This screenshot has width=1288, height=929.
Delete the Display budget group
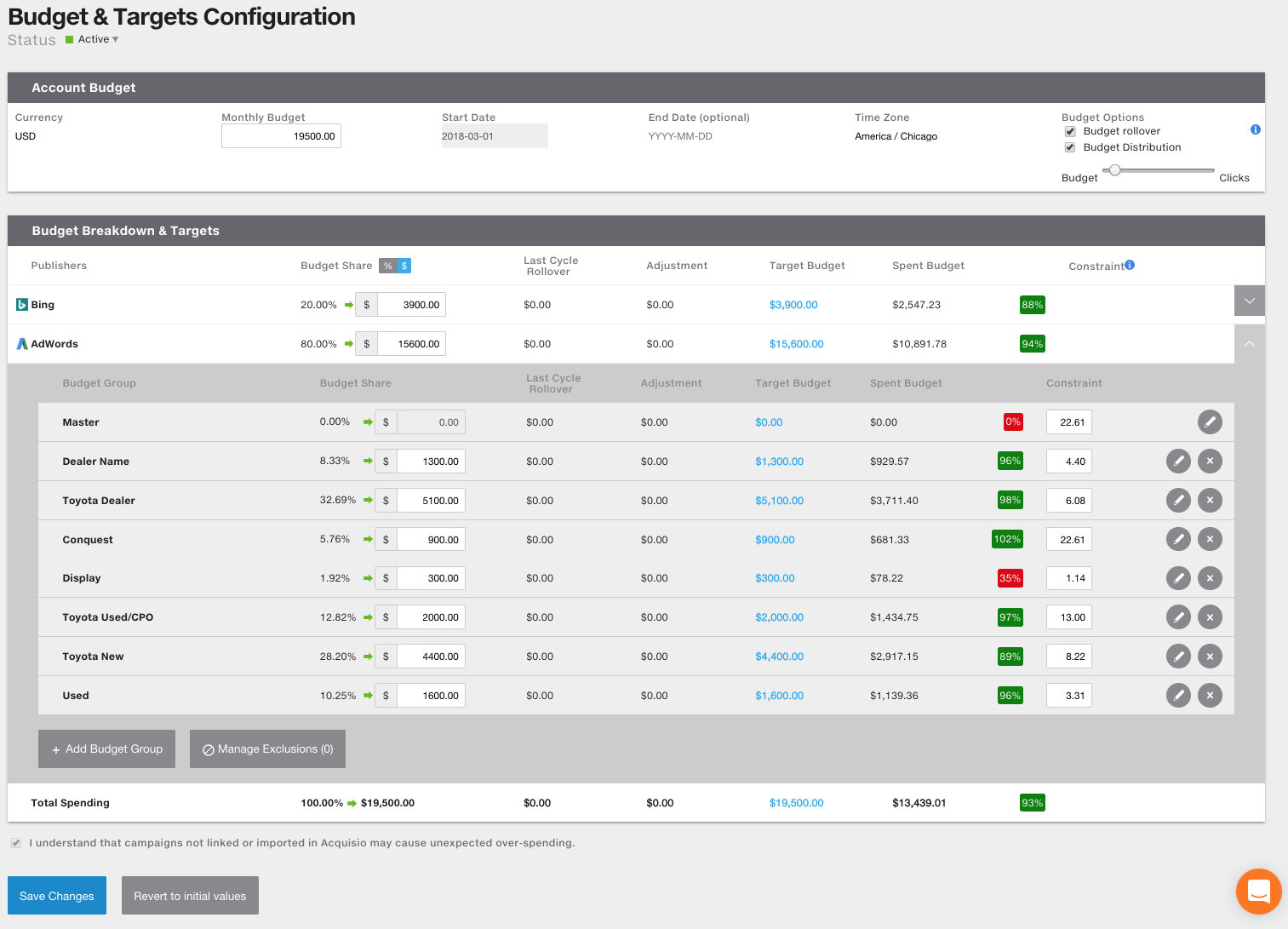pyautogui.click(x=1210, y=578)
